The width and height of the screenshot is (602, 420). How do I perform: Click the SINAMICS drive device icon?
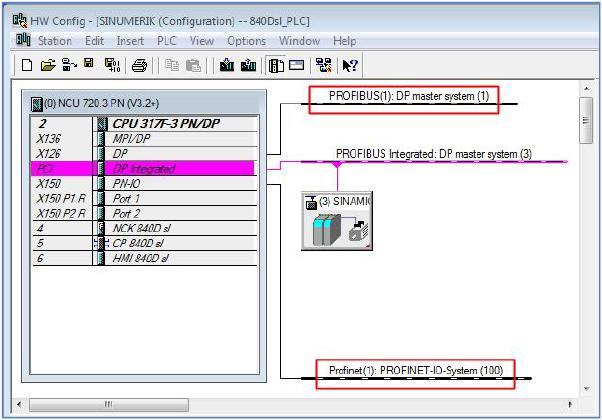[337, 230]
